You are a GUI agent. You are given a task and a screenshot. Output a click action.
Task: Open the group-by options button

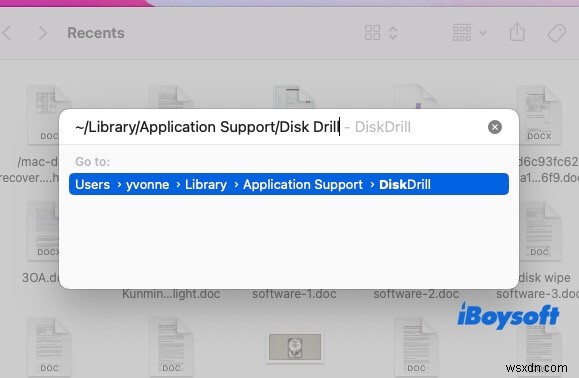coord(462,33)
